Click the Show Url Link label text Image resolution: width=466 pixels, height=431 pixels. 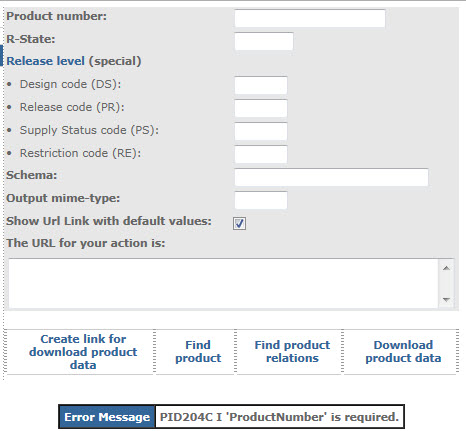pyautogui.click(x=109, y=221)
